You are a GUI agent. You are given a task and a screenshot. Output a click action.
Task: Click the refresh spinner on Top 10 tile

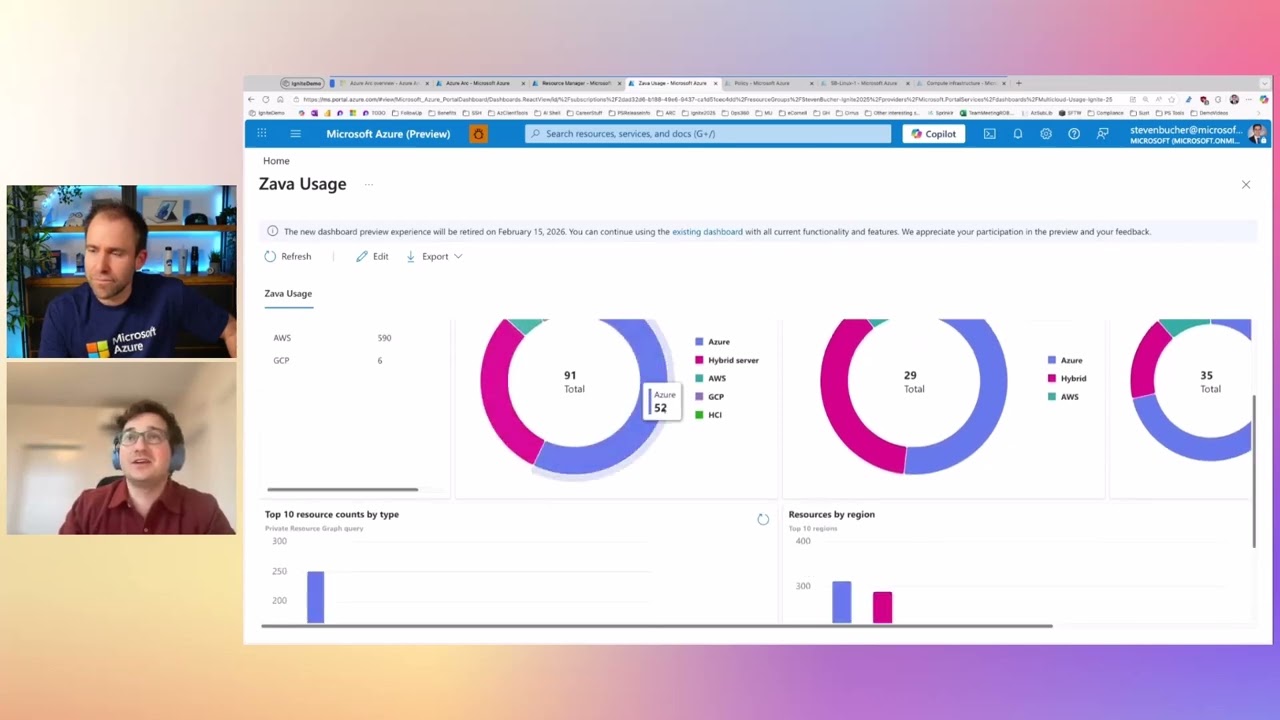point(763,519)
